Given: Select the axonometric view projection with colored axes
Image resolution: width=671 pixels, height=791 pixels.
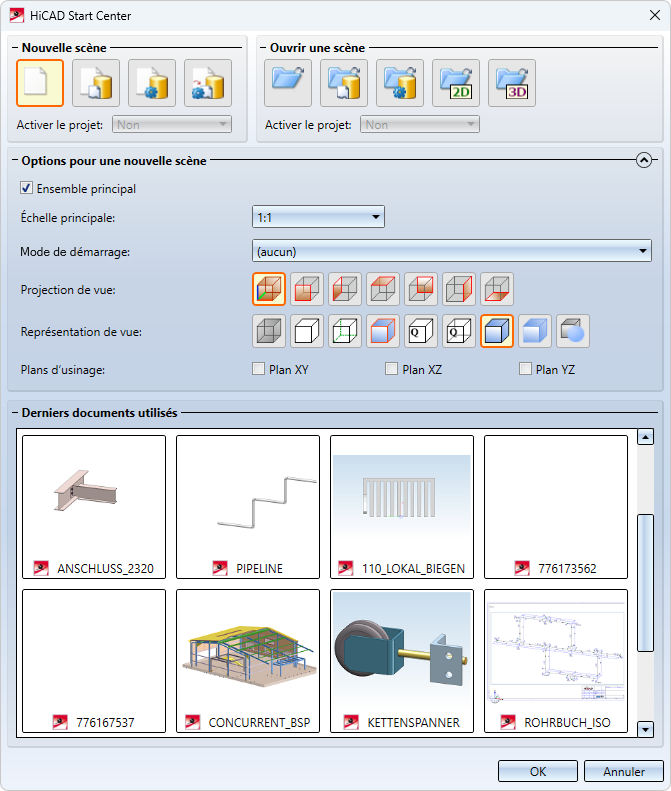Looking at the screenshot, I should (x=269, y=289).
